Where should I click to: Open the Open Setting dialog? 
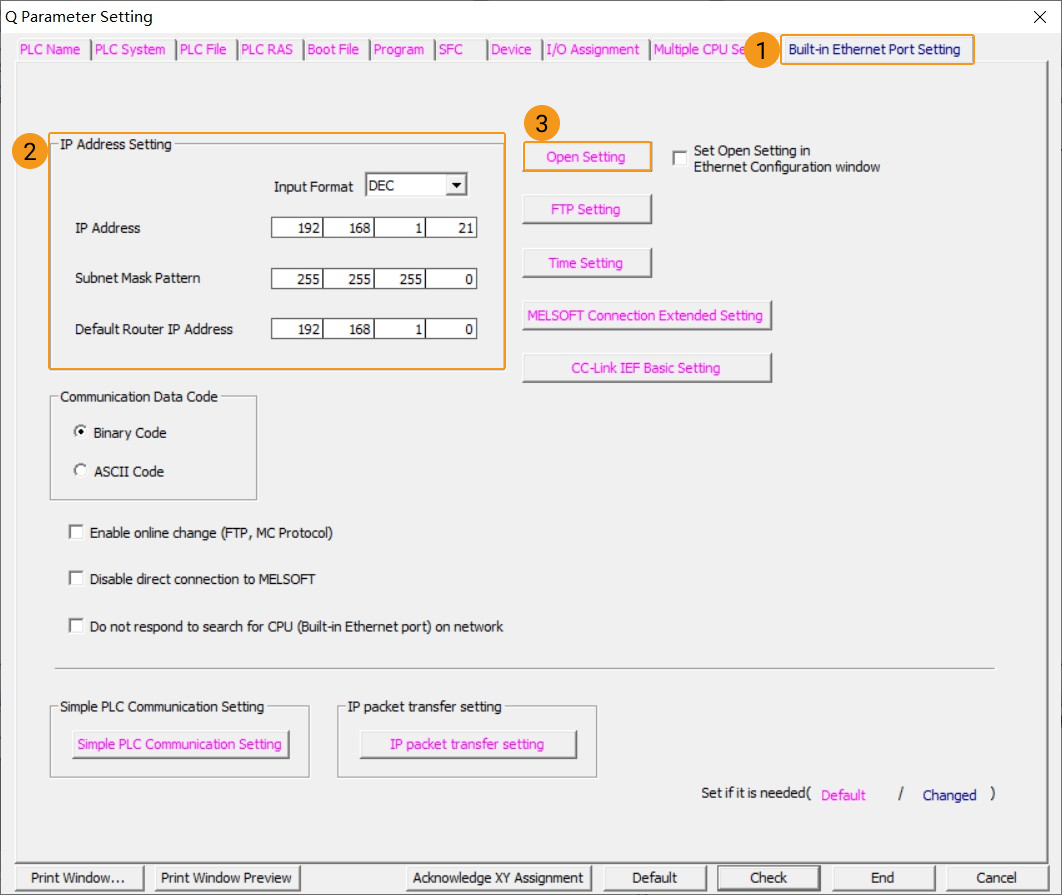point(586,156)
